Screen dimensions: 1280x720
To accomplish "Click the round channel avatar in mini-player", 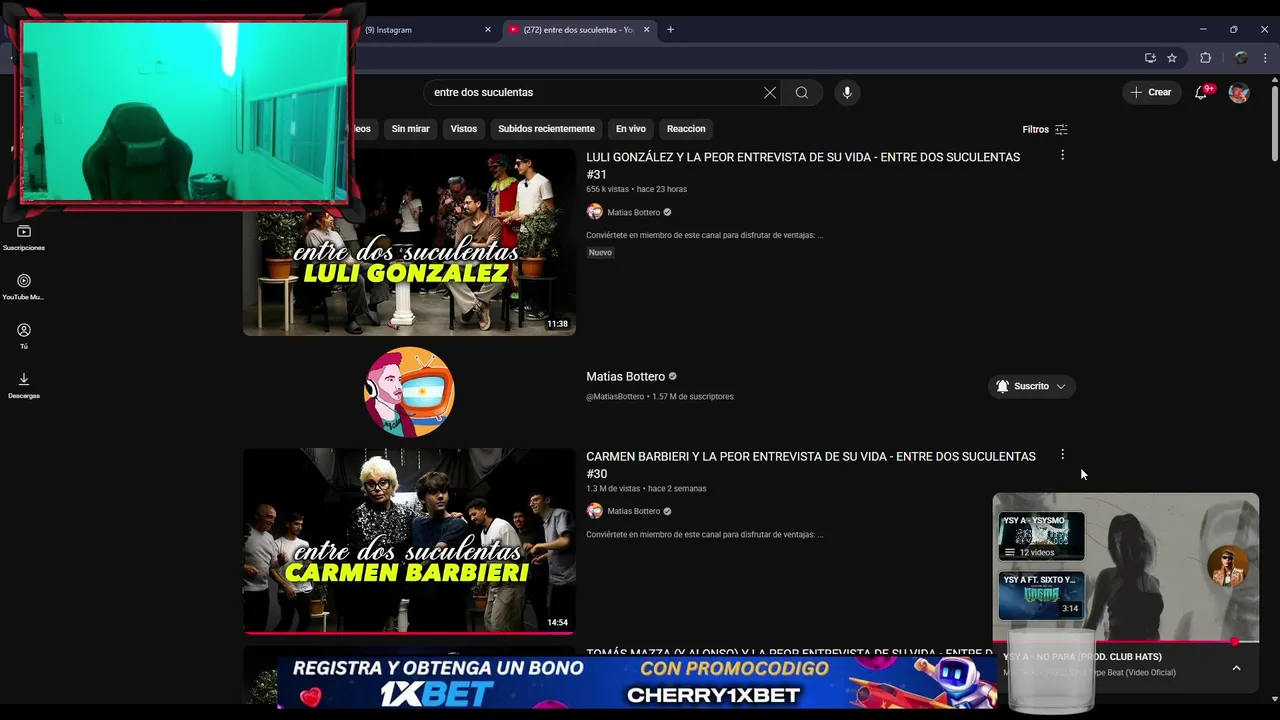I will [1227, 566].
